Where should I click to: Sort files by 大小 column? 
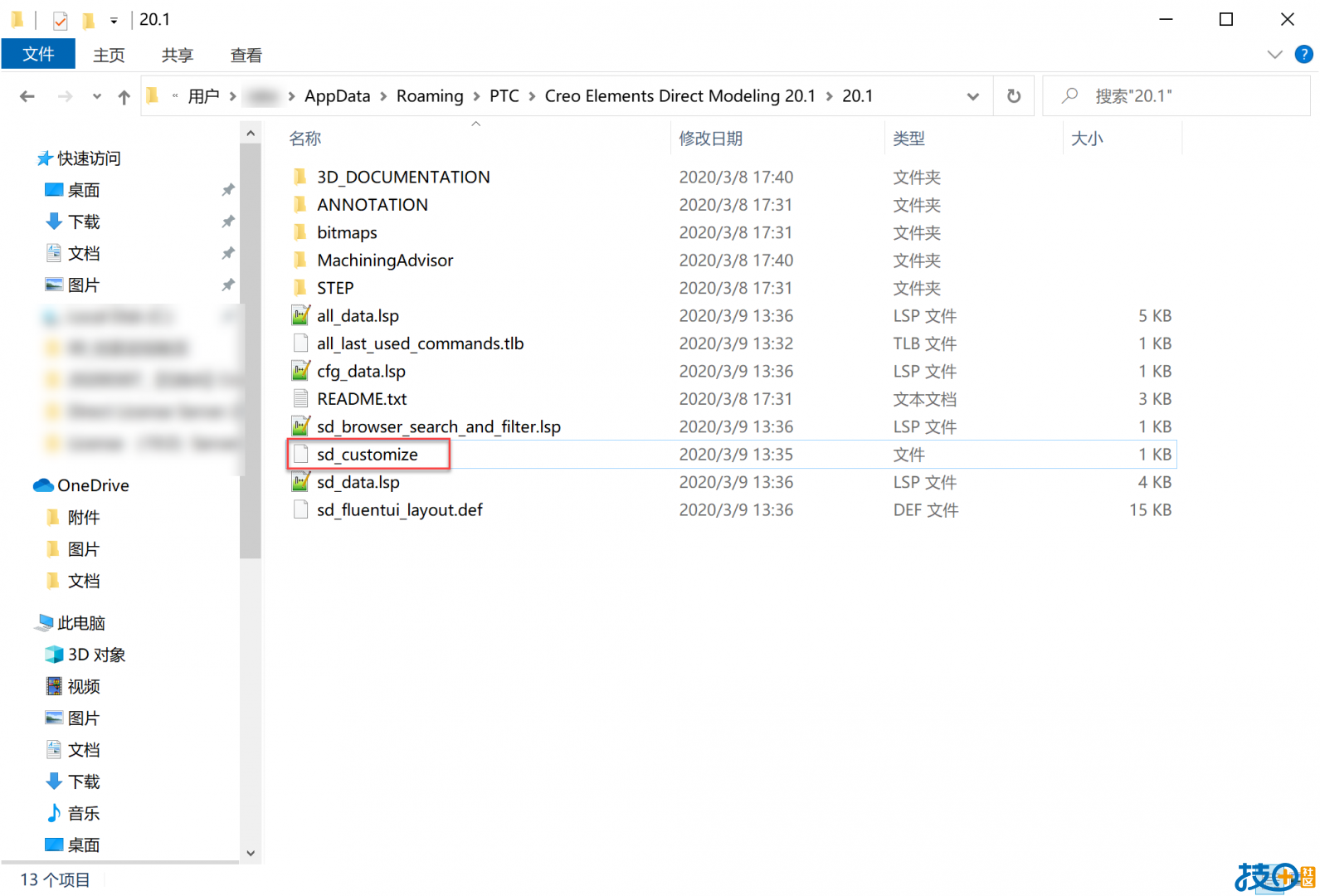(1087, 139)
